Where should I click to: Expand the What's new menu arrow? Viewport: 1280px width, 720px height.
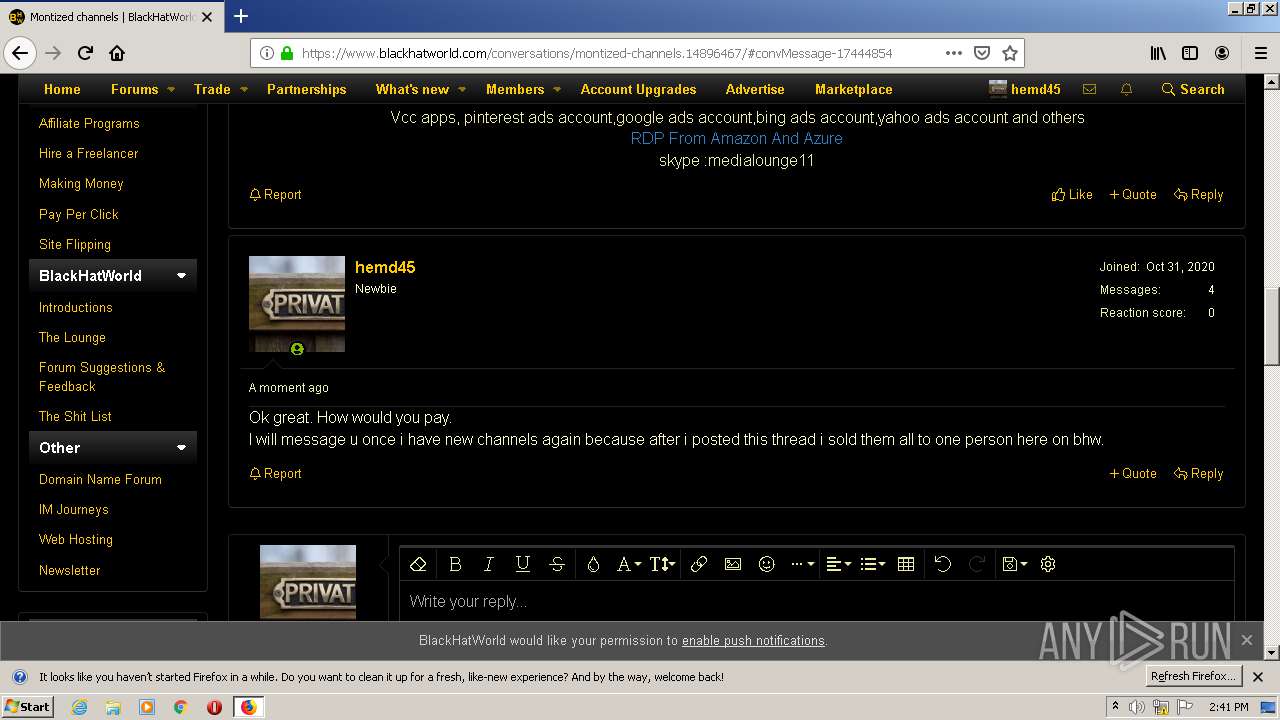tap(462, 89)
